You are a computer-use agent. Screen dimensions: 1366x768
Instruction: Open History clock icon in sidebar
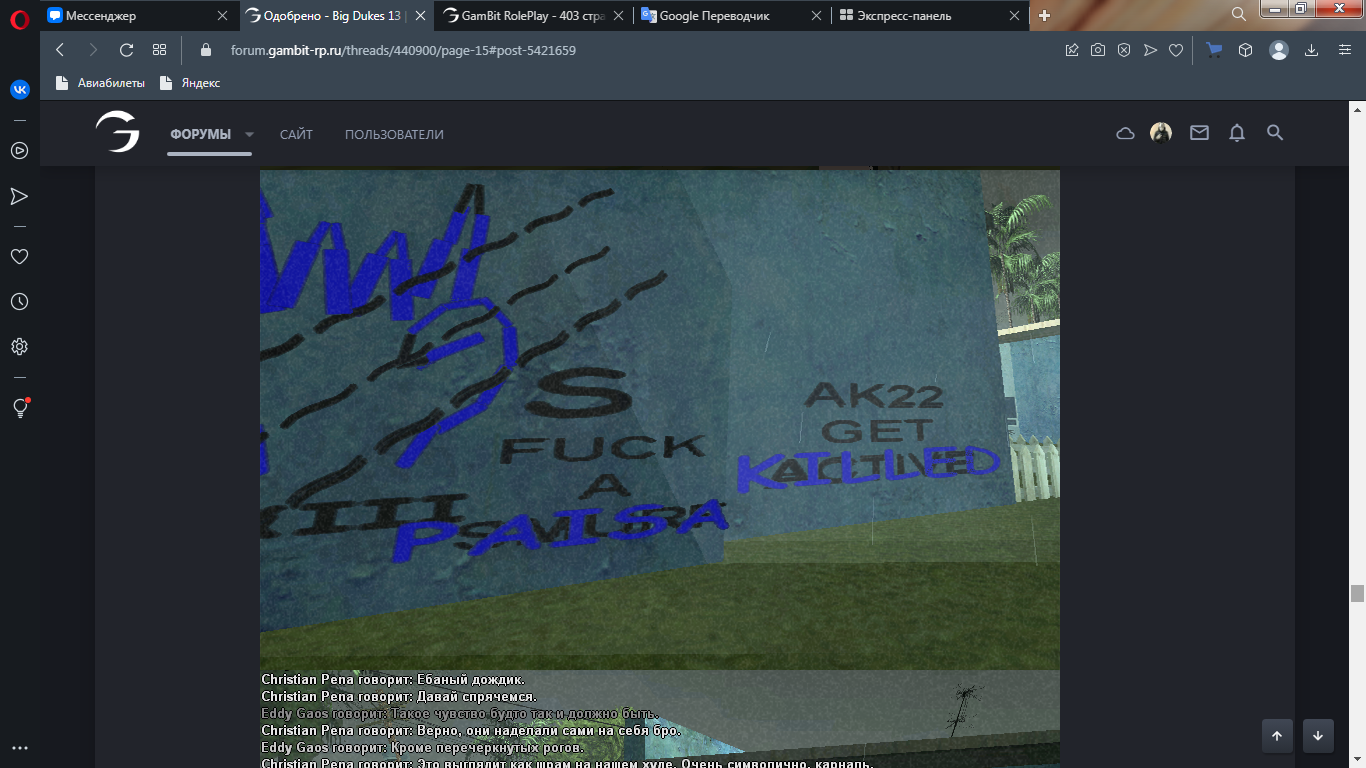coord(19,302)
